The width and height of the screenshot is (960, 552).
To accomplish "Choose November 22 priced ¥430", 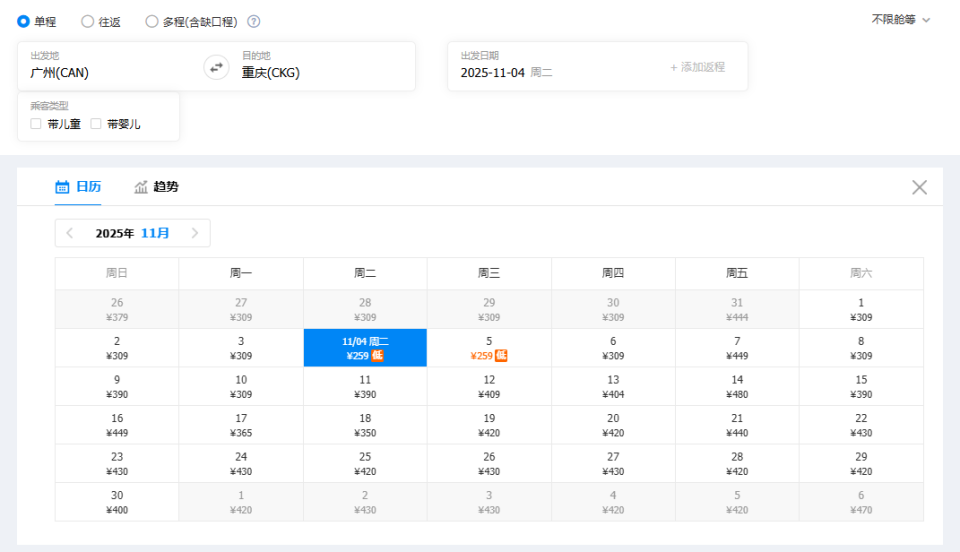I will [x=861, y=425].
